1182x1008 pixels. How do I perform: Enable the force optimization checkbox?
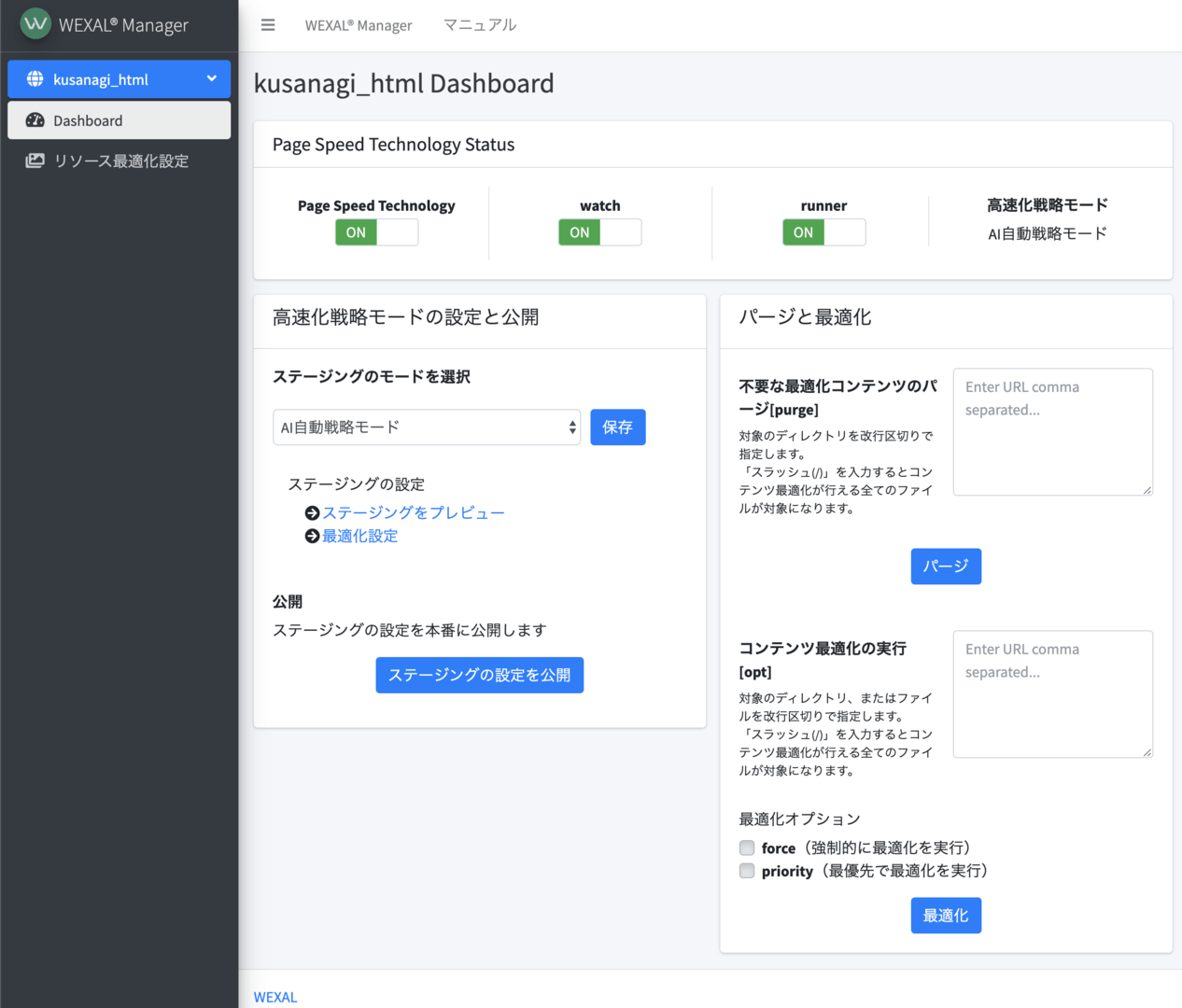tap(747, 847)
